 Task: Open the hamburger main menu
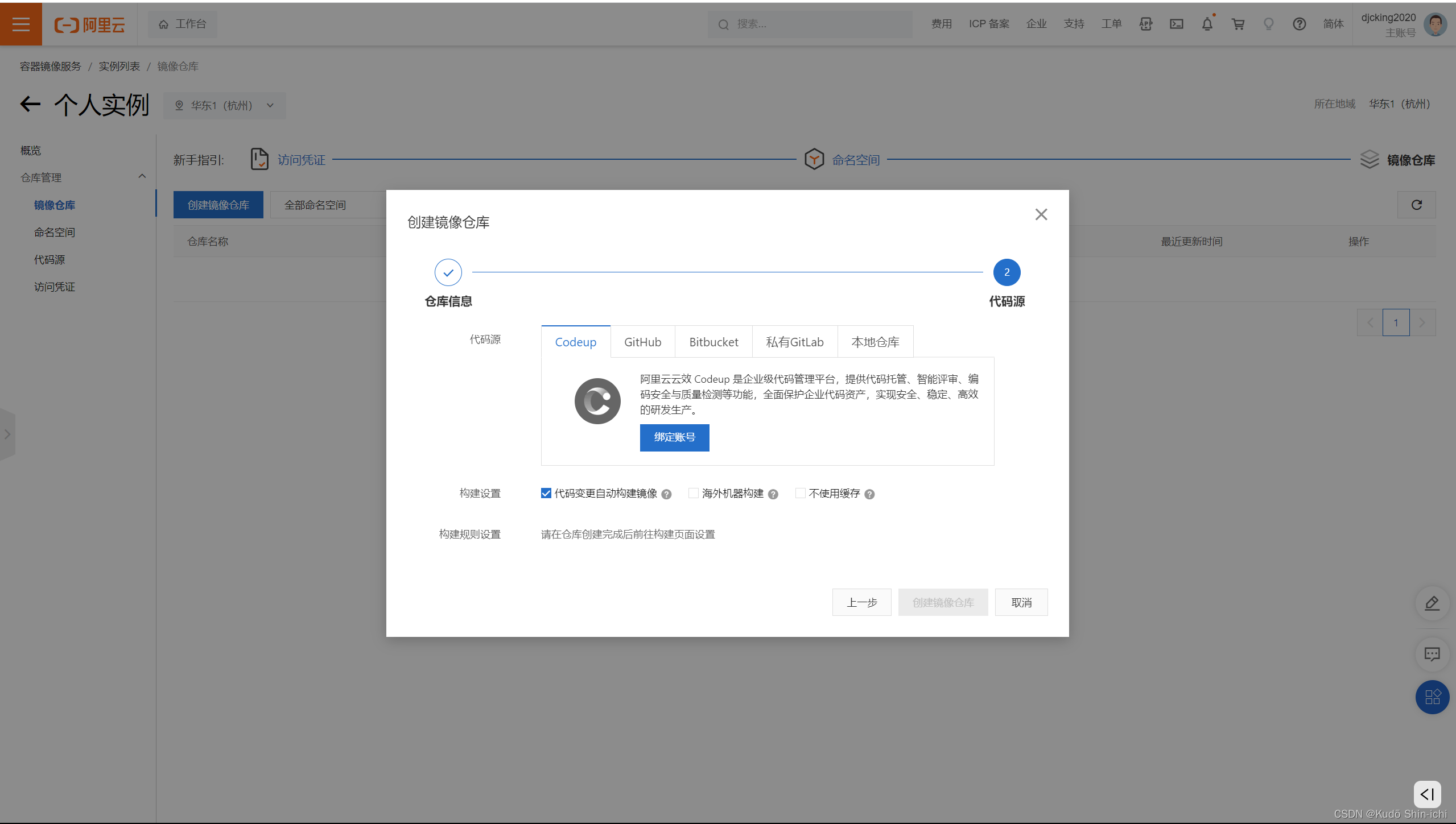pyautogui.click(x=21, y=24)
